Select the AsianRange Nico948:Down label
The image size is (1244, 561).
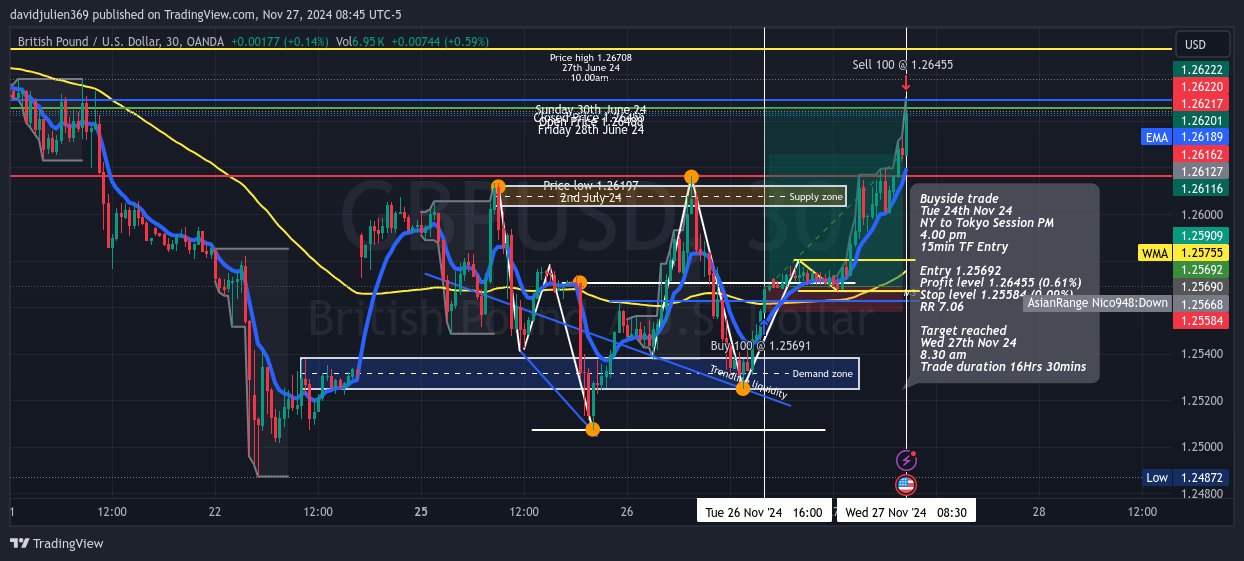coord(1096,302)
